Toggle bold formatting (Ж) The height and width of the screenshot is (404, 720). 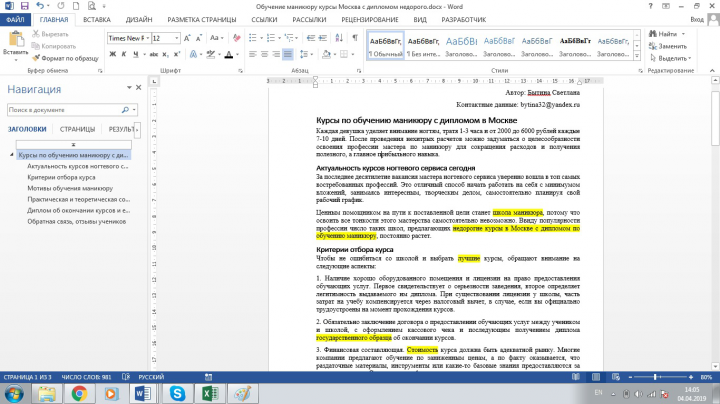tap(112, 54)
